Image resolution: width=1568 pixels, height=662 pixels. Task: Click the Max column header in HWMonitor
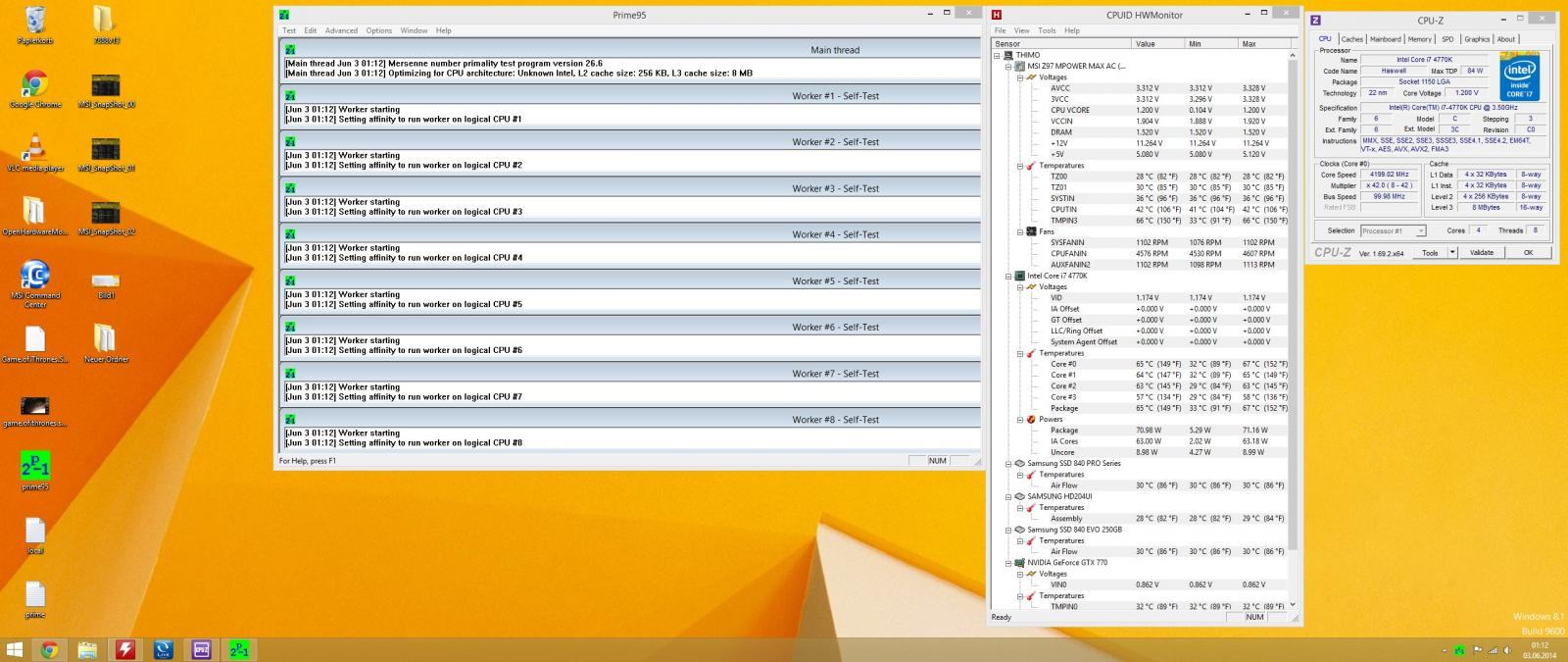pyautogui.click(x=1263, y=44)
